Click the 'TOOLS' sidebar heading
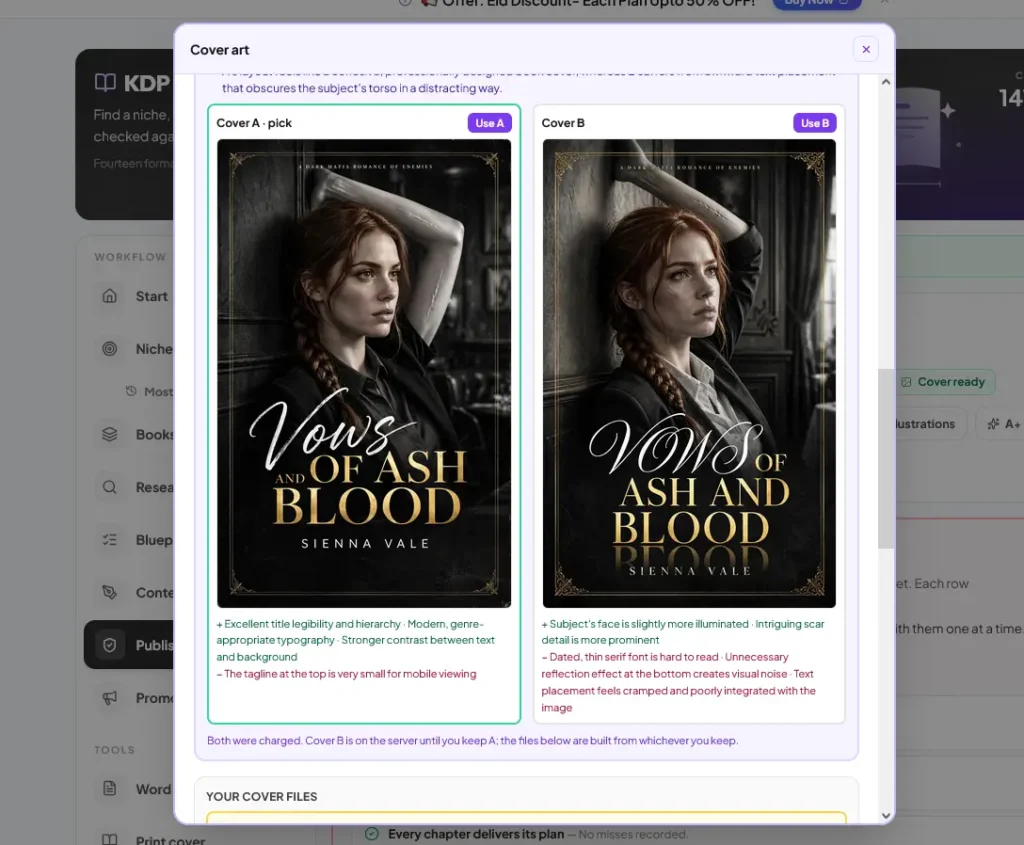The width and height of the screenshot is (1024, 845). tap(114, 750)
